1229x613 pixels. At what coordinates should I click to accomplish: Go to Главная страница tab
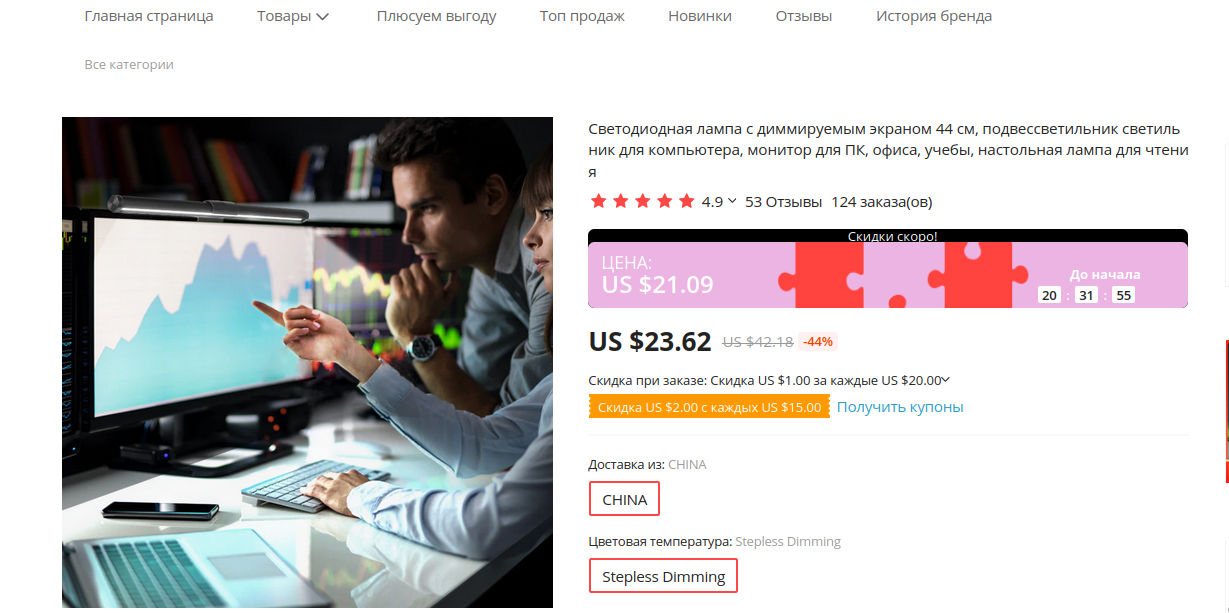pos(149,16)
